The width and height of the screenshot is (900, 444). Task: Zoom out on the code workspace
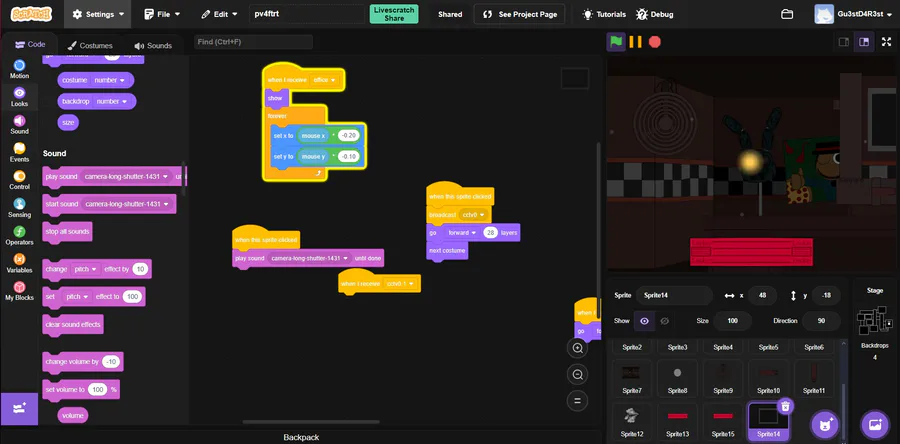pyautogui.click(x=577, y=375)
